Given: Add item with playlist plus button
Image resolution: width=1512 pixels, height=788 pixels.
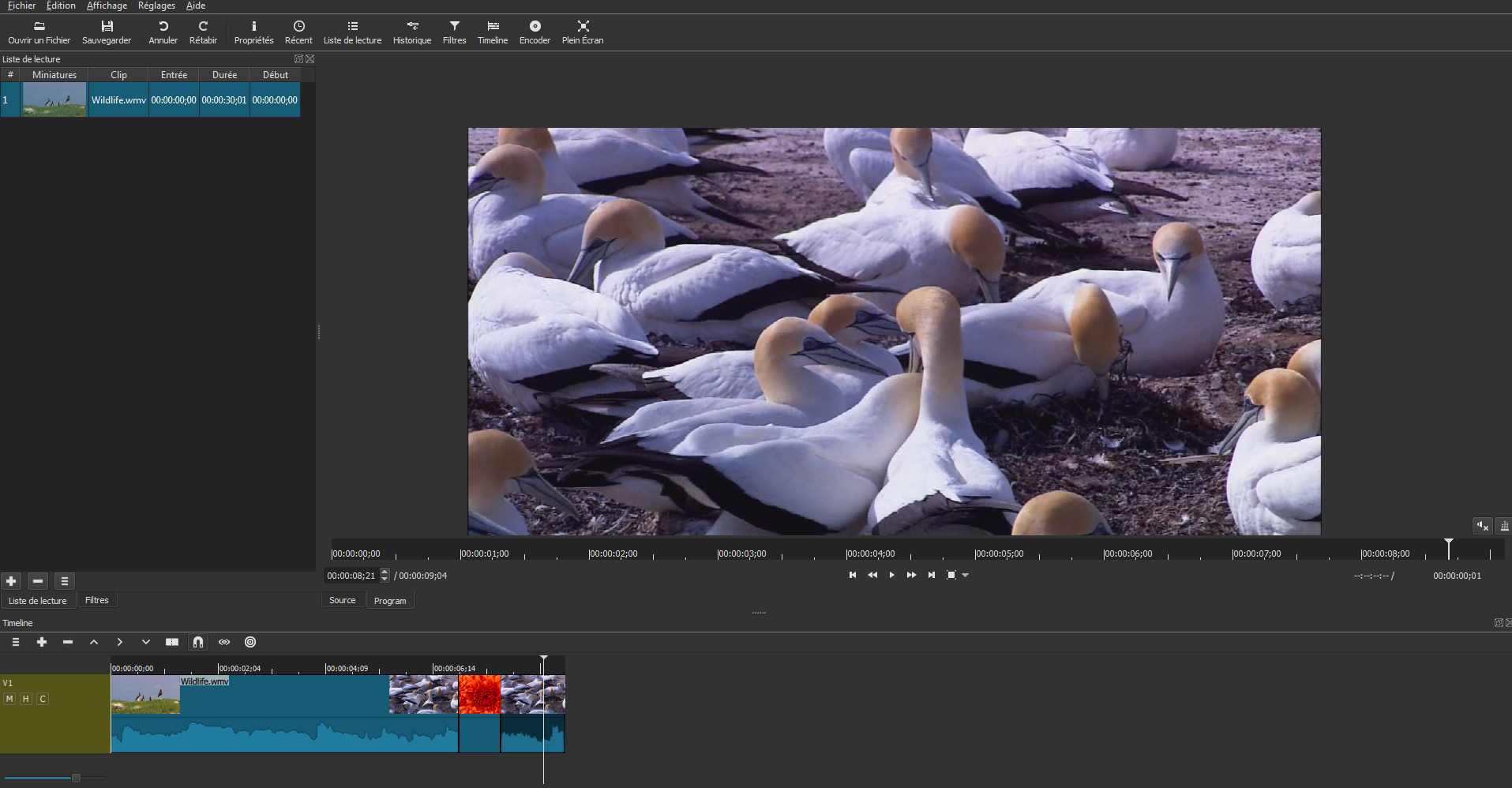Looking at the screenshot, I should tap(11, 581).
